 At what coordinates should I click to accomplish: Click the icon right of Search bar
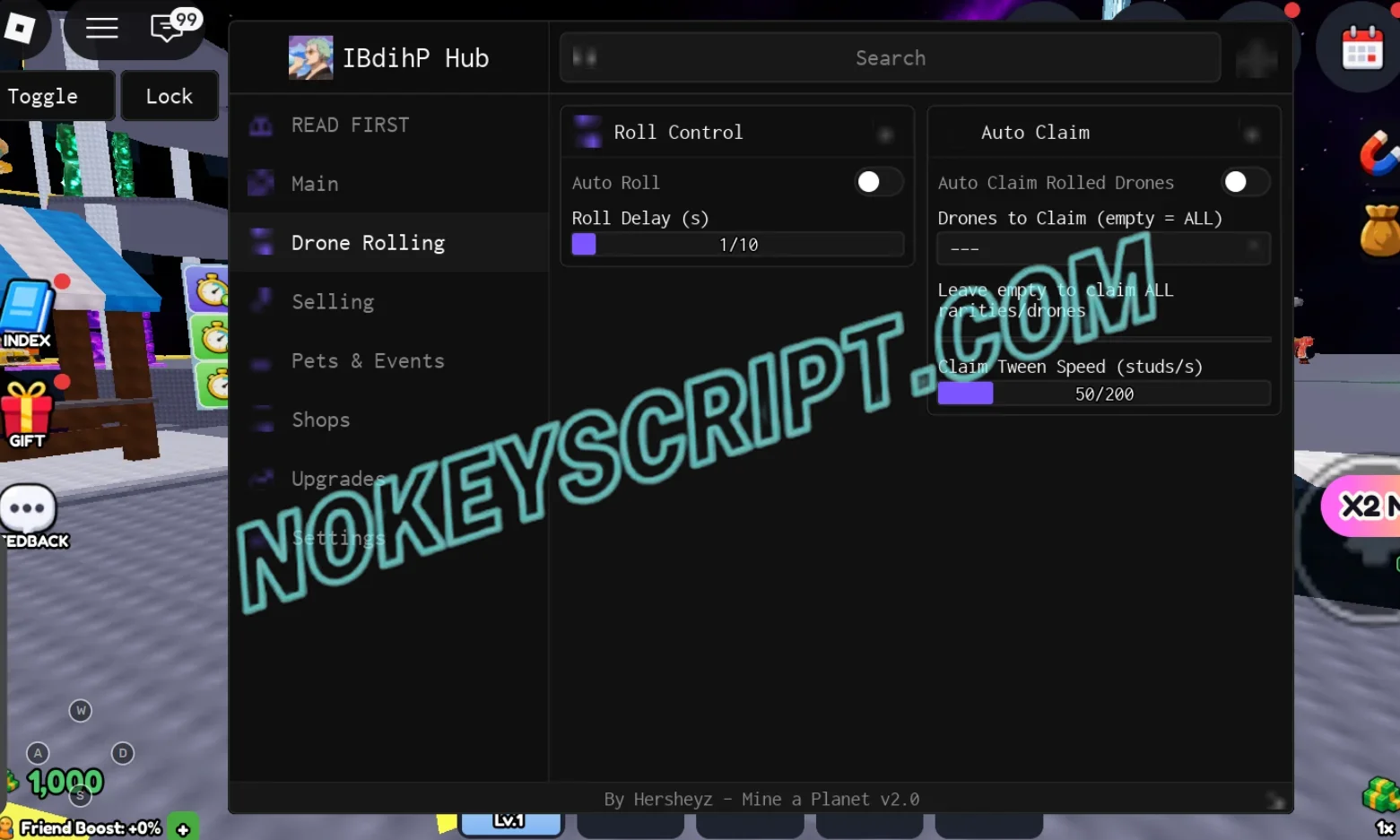click(1256, 58)
